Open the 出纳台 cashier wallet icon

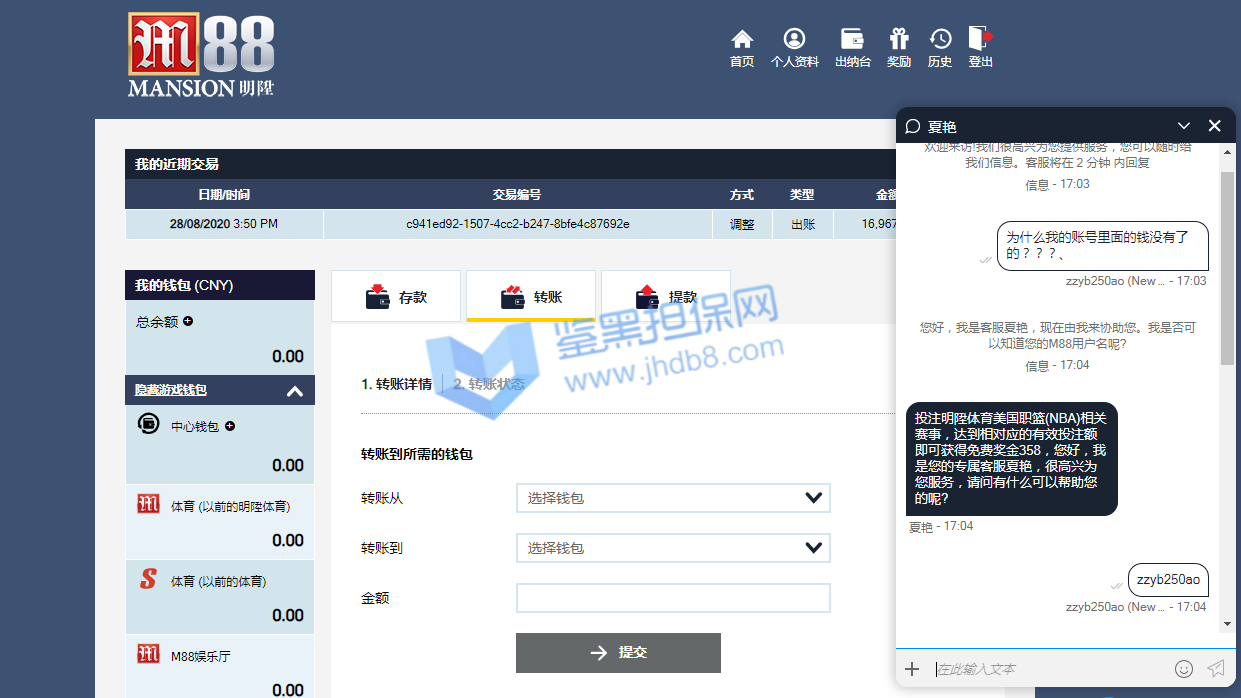click(x=852, y=40)
